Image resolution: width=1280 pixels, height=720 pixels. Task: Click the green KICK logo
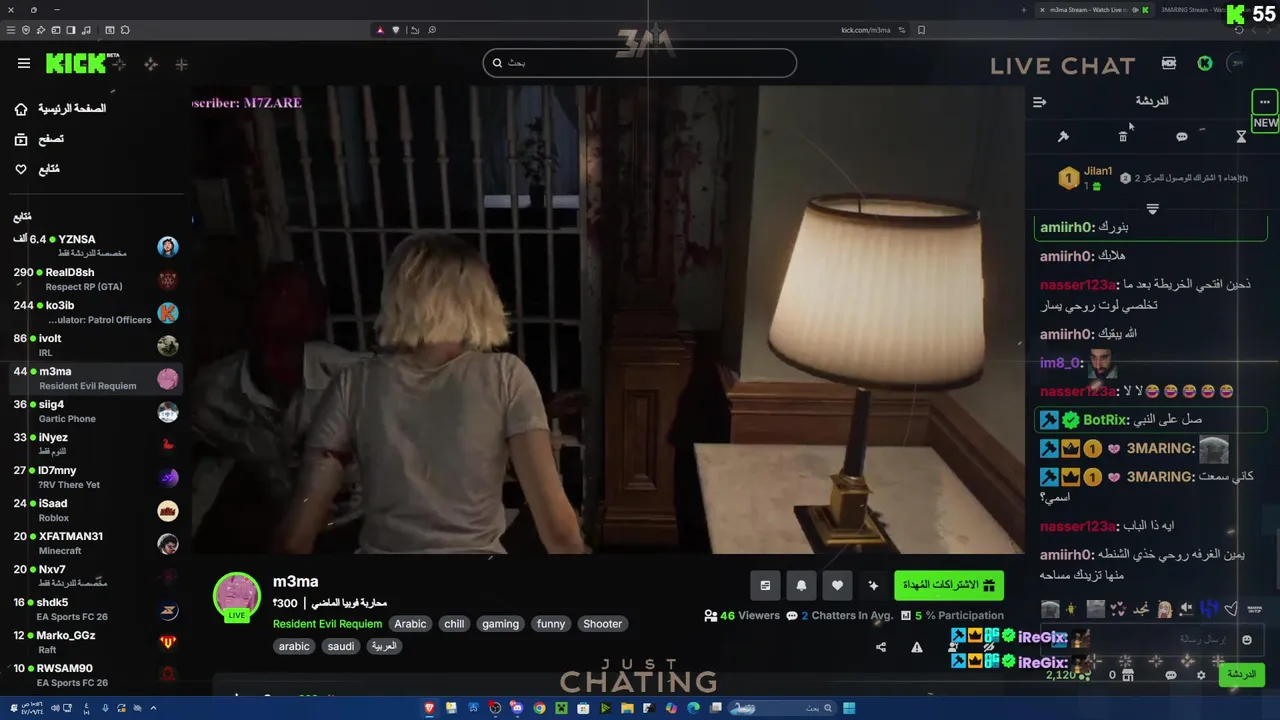coord(77,63)
